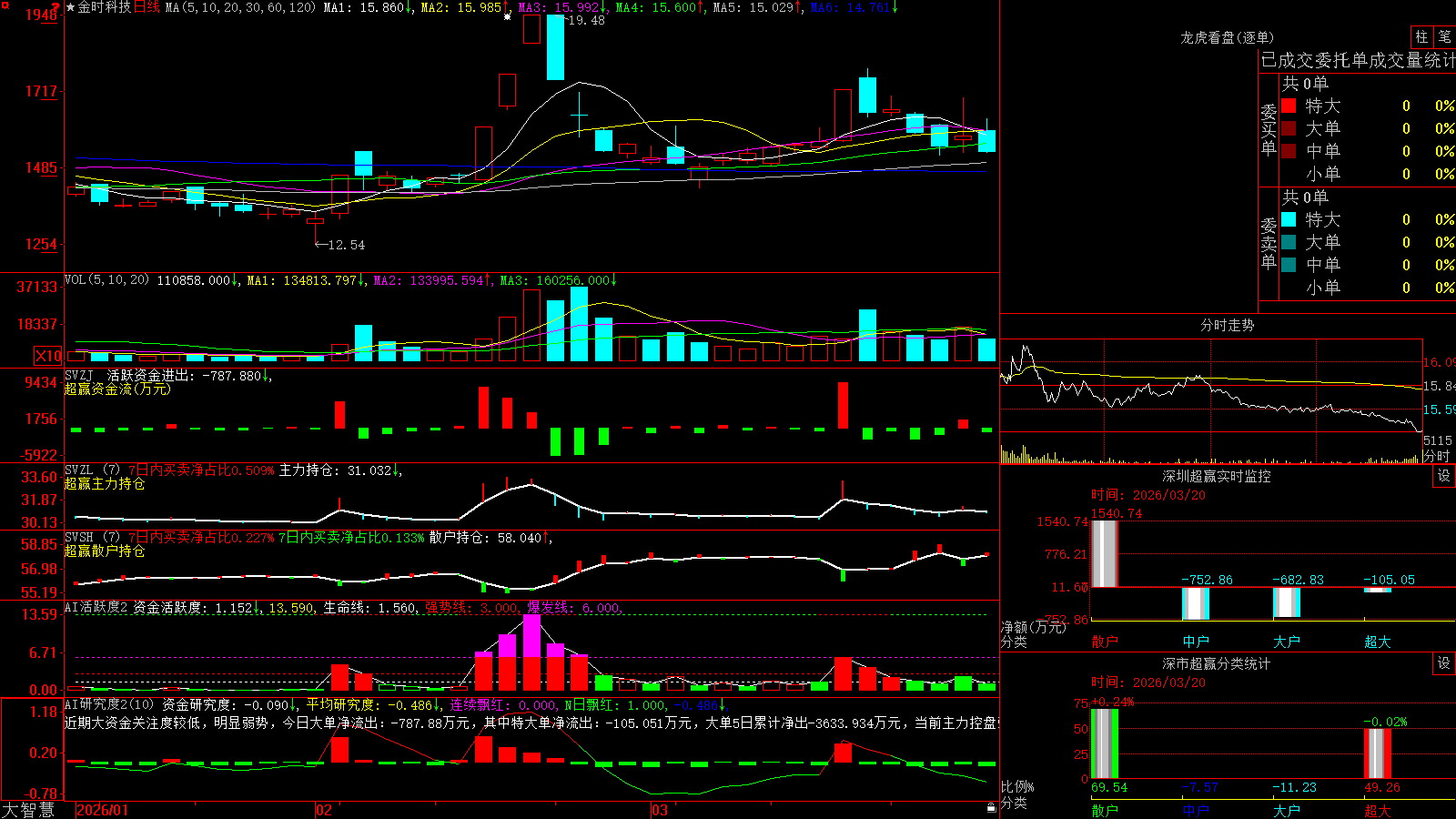This screenshot has height=819, width=1456.
Task: Click the SVZL (7) indicator label
Action: pyautogui.click(x=92, y=470)
